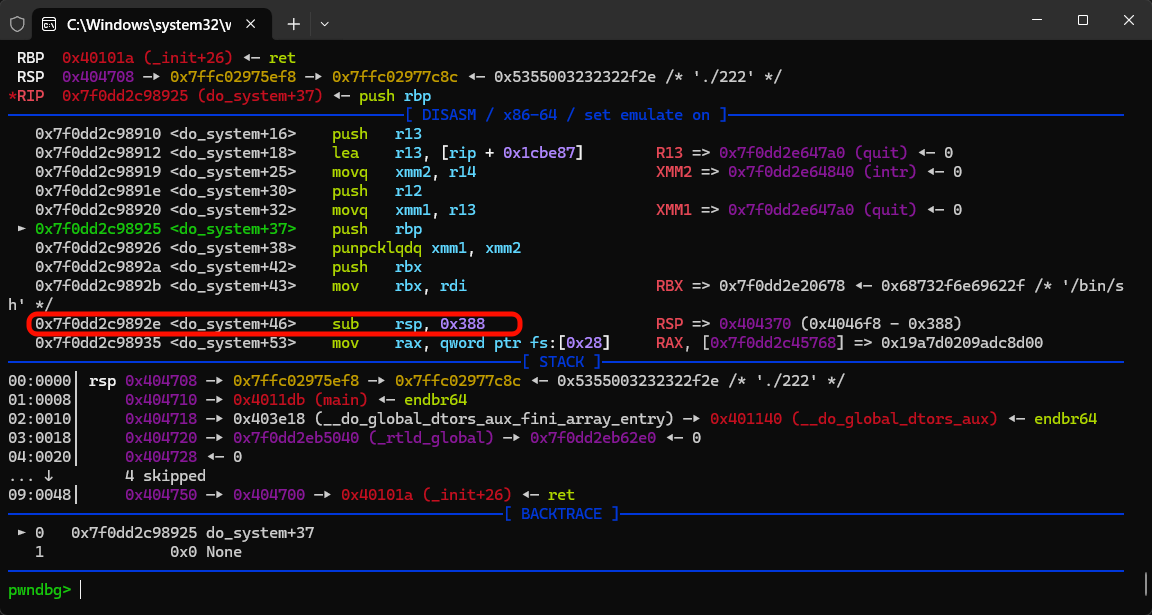1152x615 pixels.
Task: Maximize the terminal window
Action: click(x=1082, y=21)
